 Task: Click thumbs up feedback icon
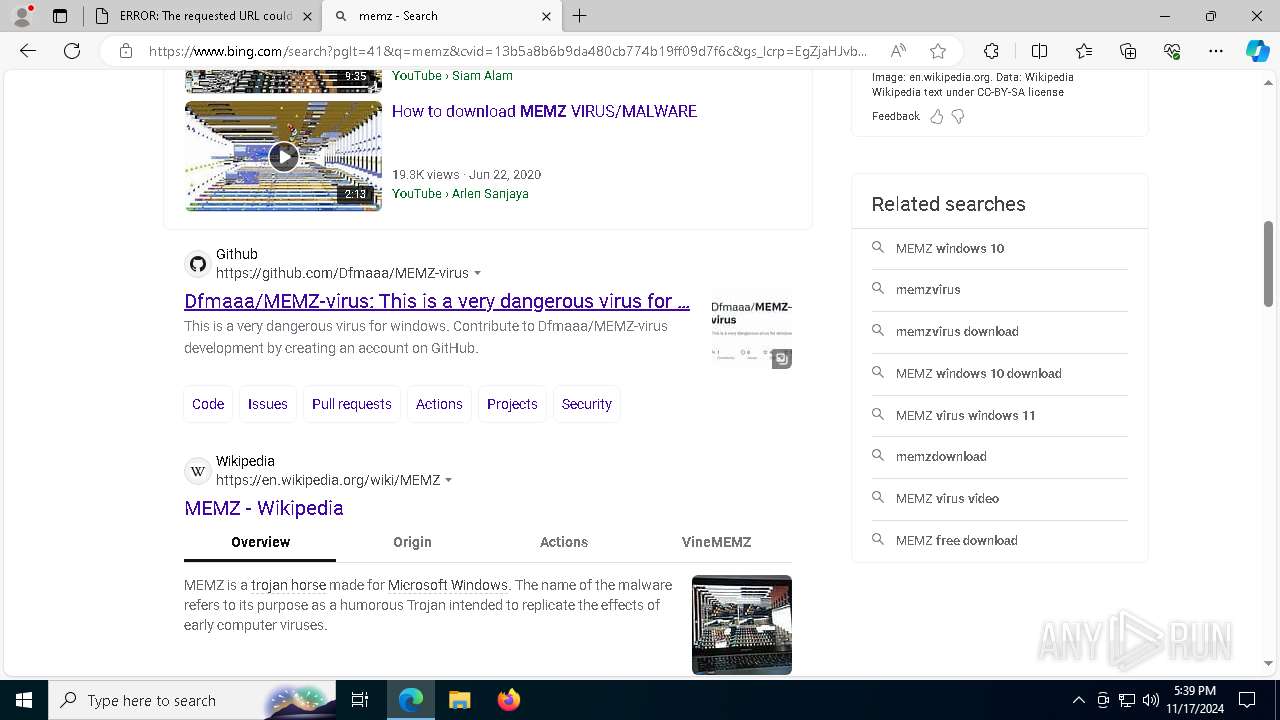coord(936,116)
